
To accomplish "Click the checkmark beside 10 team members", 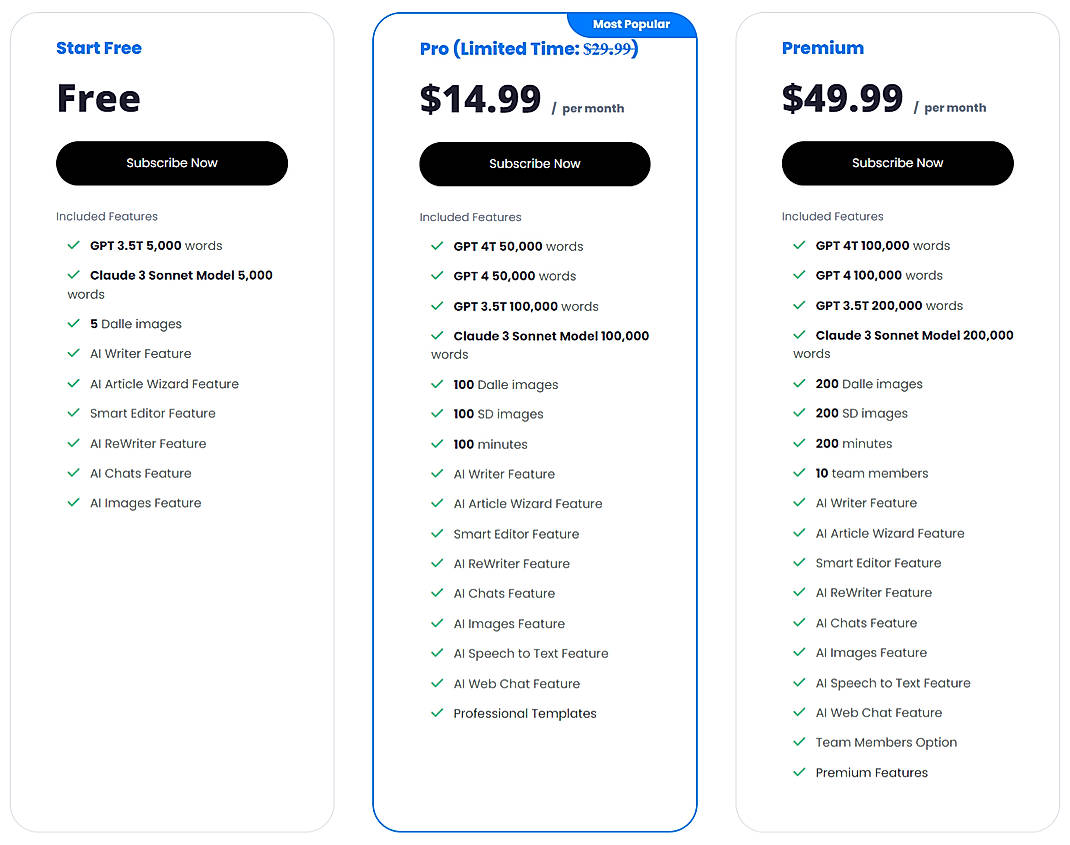I will coord(800,473).
